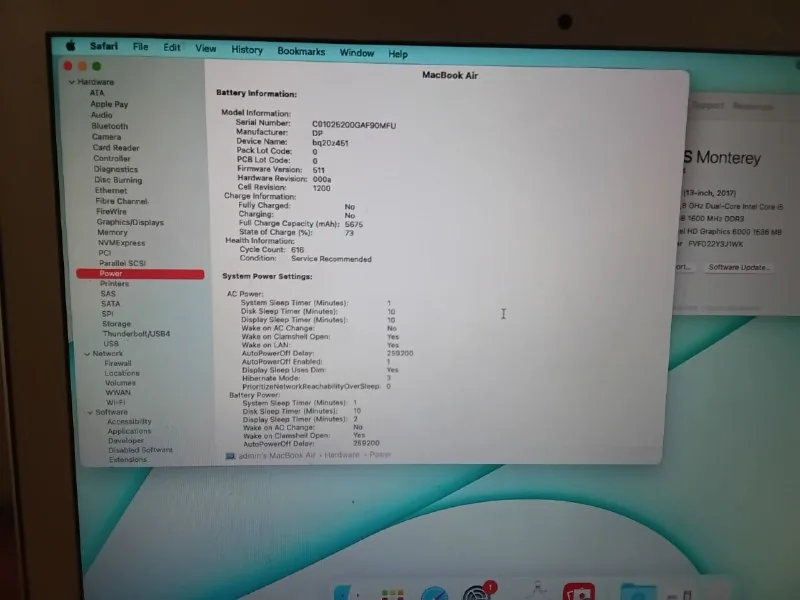Select Storage in the sidebar
The image size is (800, 600).
pyautogui.click(x=116, y=324)
